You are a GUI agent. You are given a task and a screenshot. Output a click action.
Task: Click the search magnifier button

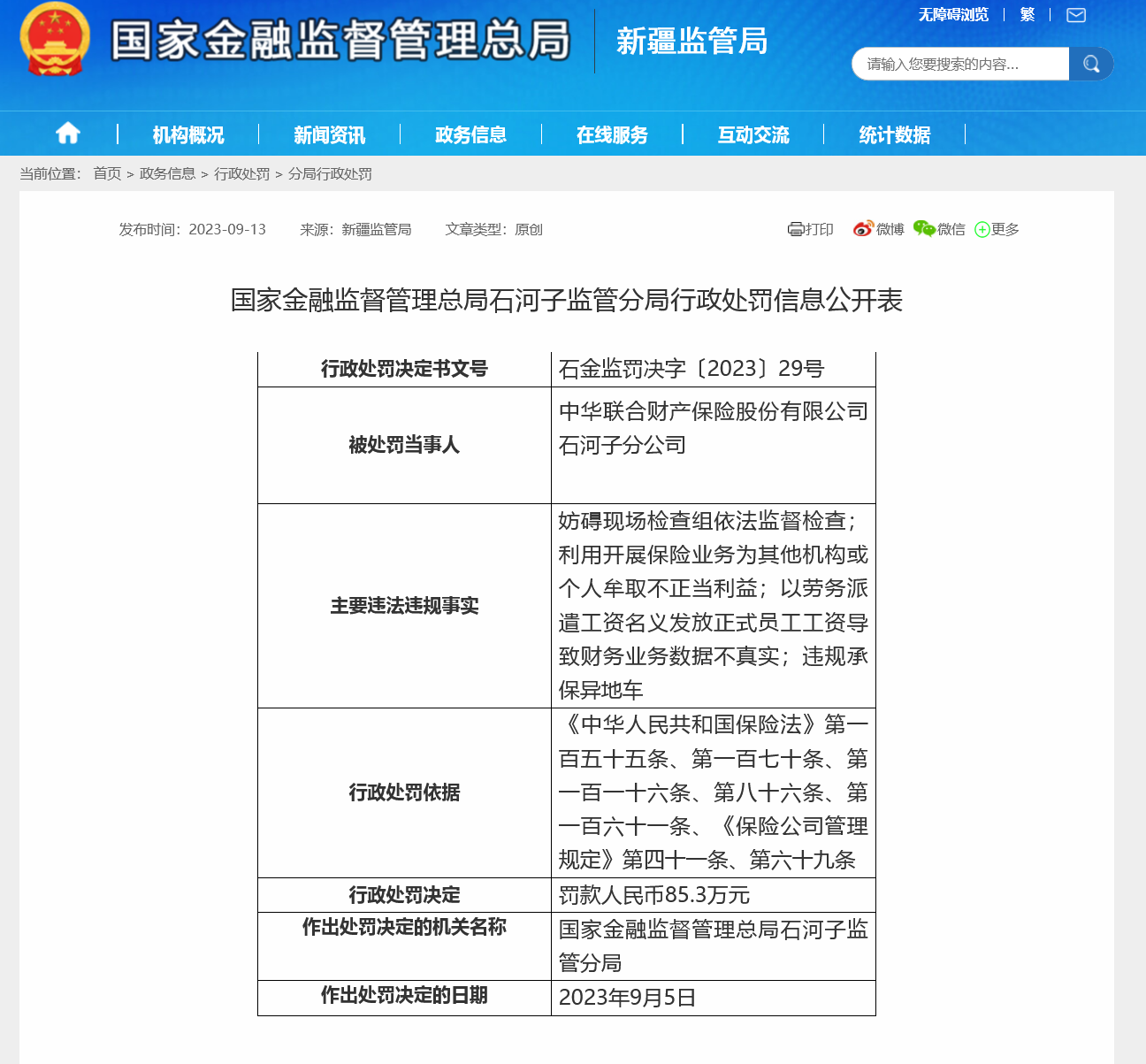pyautogui.click(x=1091, y=64)
